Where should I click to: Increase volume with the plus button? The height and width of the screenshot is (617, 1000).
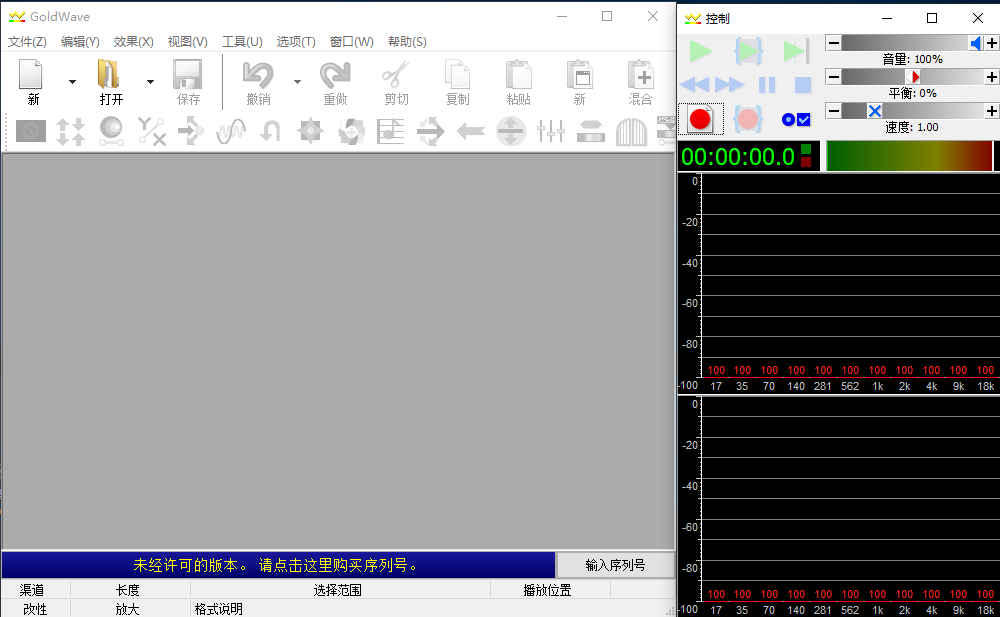(992, 43)
